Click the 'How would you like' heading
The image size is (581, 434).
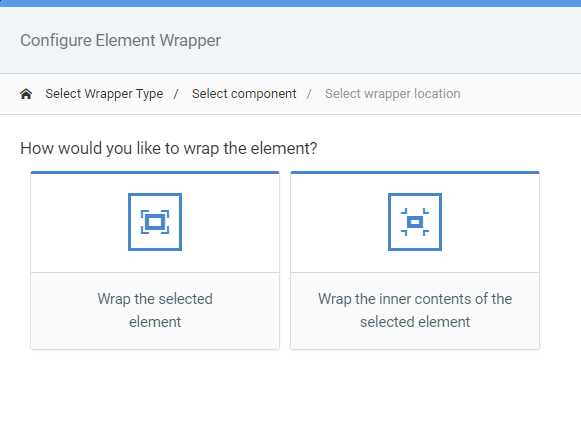(x=169, y=148)
